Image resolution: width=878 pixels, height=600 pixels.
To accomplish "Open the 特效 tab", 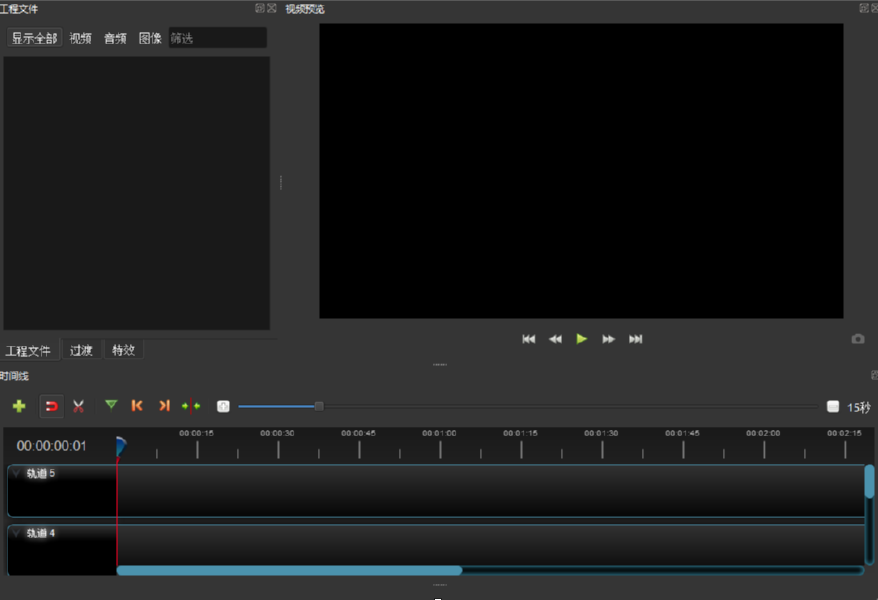I will tap(122, 350).
